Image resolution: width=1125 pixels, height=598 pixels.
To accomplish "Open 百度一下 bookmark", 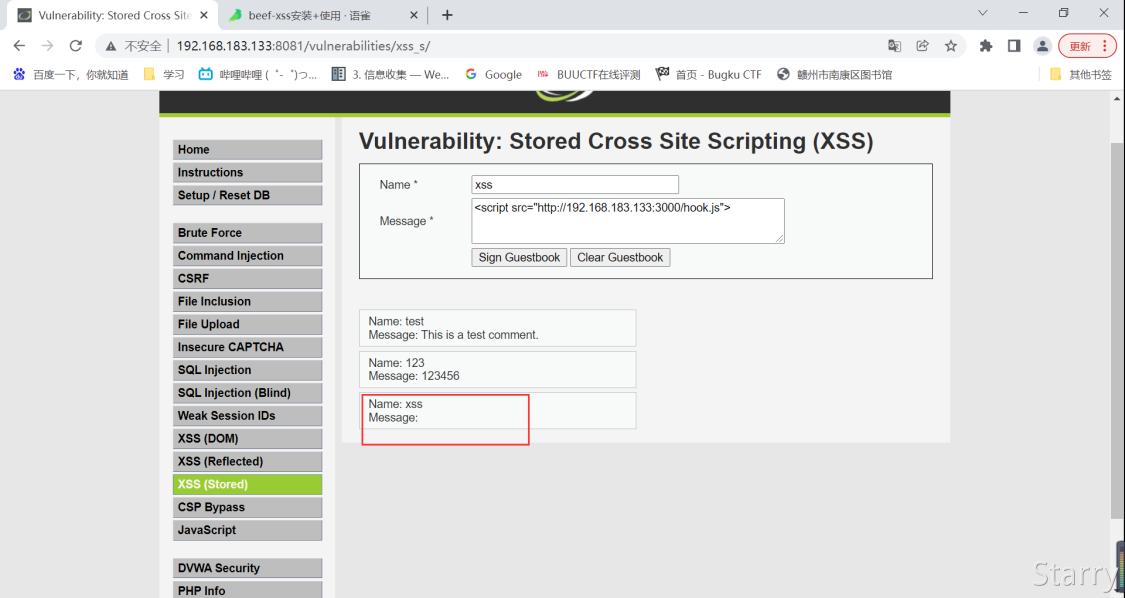I will [70, 74].
